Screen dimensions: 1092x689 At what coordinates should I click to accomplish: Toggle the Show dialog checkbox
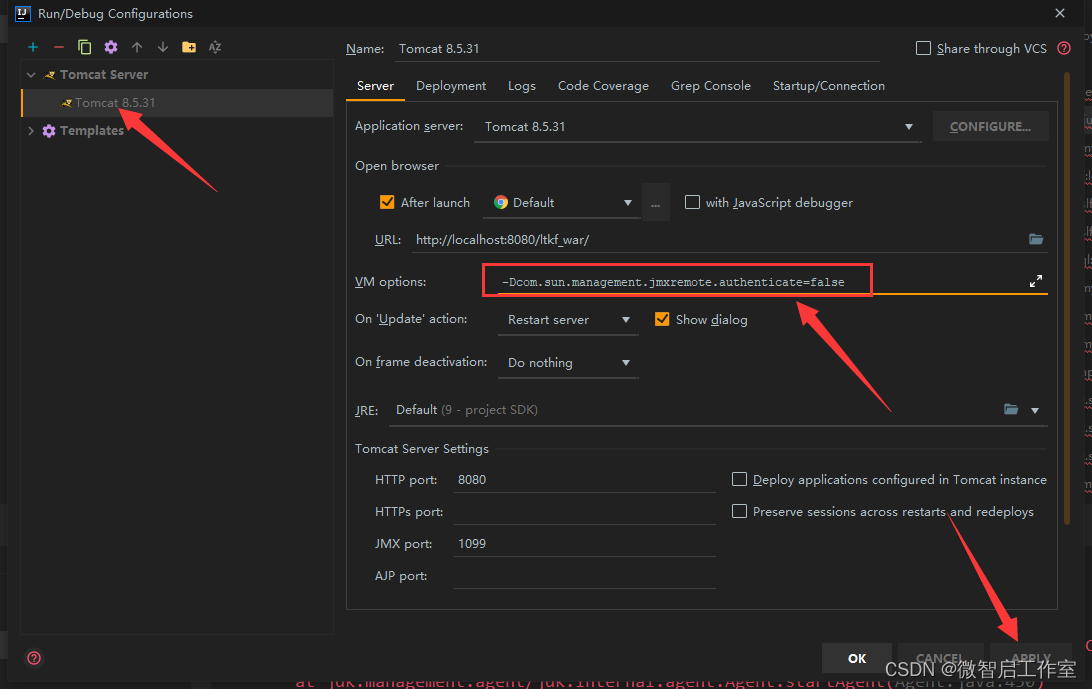click(x=662, y=319)
